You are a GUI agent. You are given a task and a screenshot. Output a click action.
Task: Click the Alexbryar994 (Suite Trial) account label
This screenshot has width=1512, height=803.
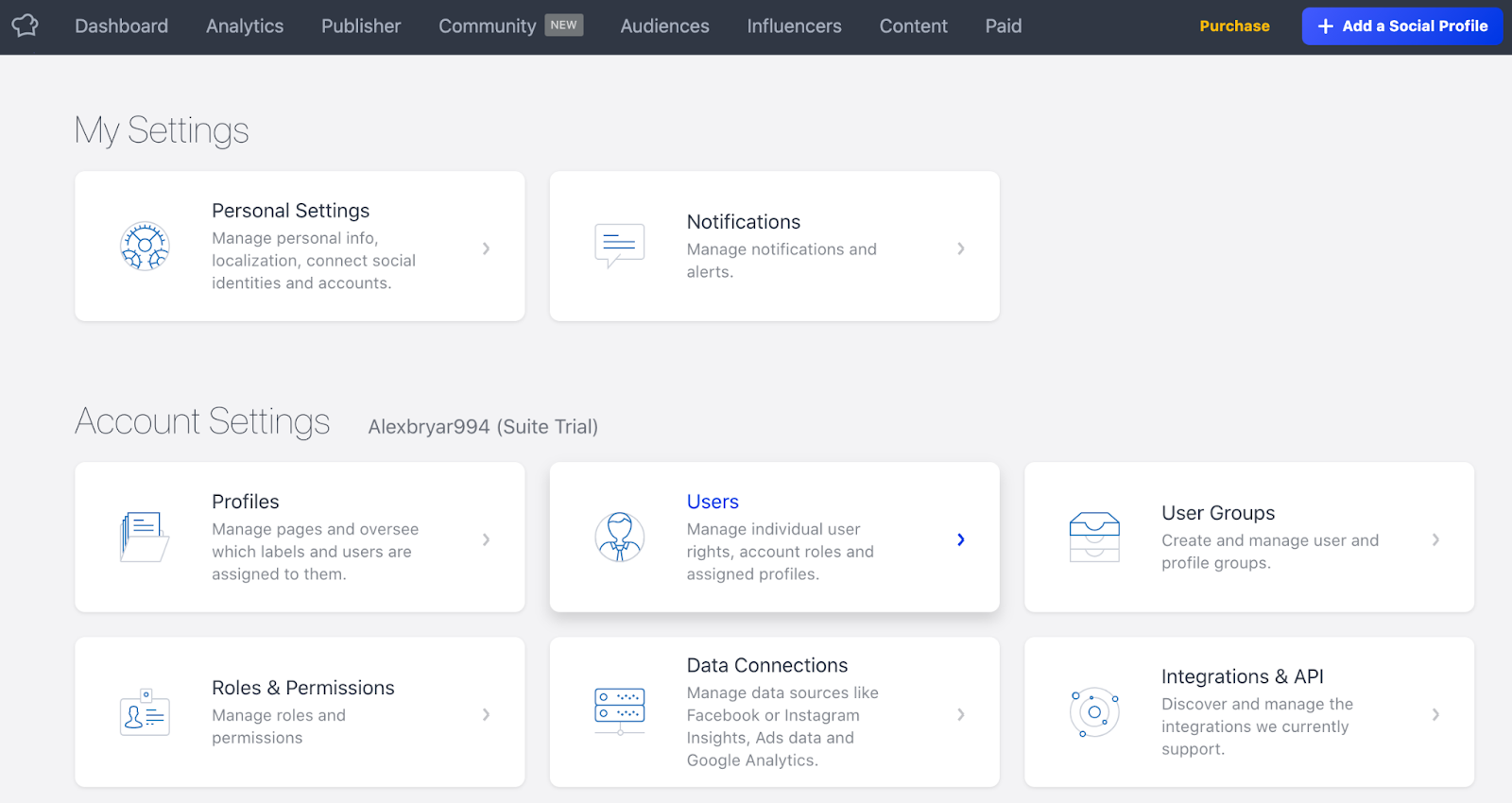pyautogui.click(x=483, y=427)
